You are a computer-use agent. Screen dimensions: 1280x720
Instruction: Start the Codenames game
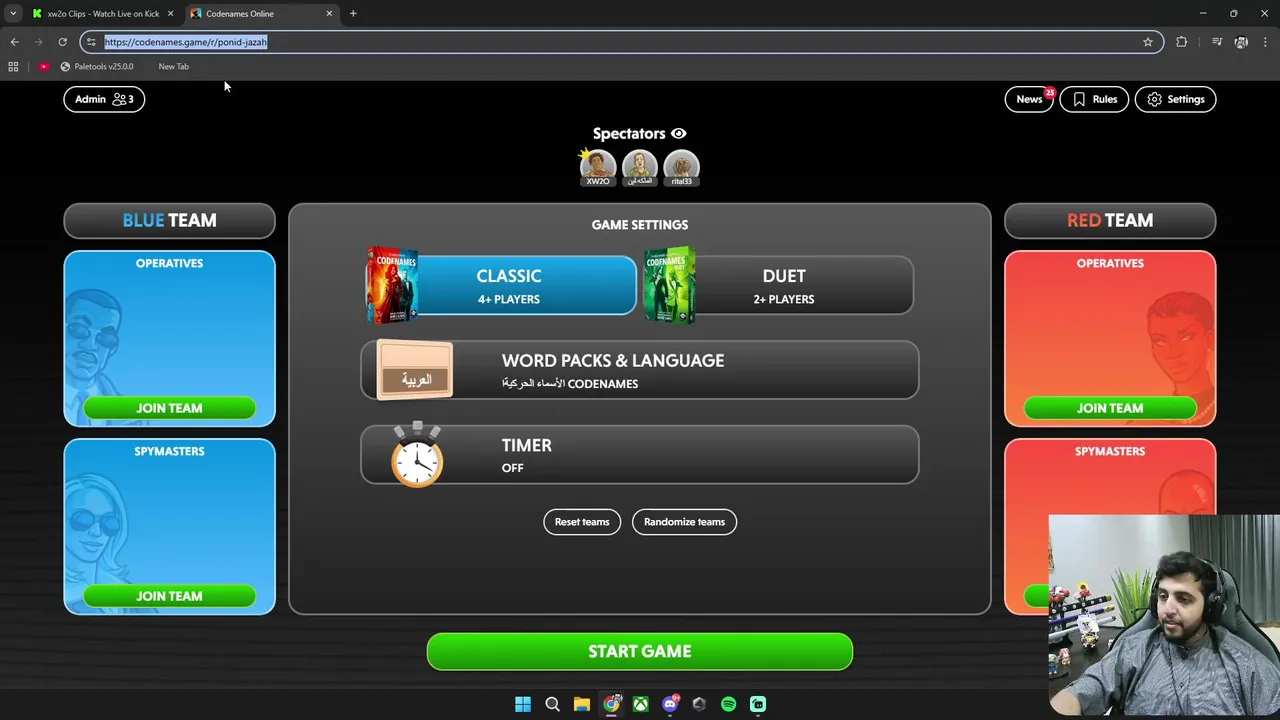tap(640, 651)
